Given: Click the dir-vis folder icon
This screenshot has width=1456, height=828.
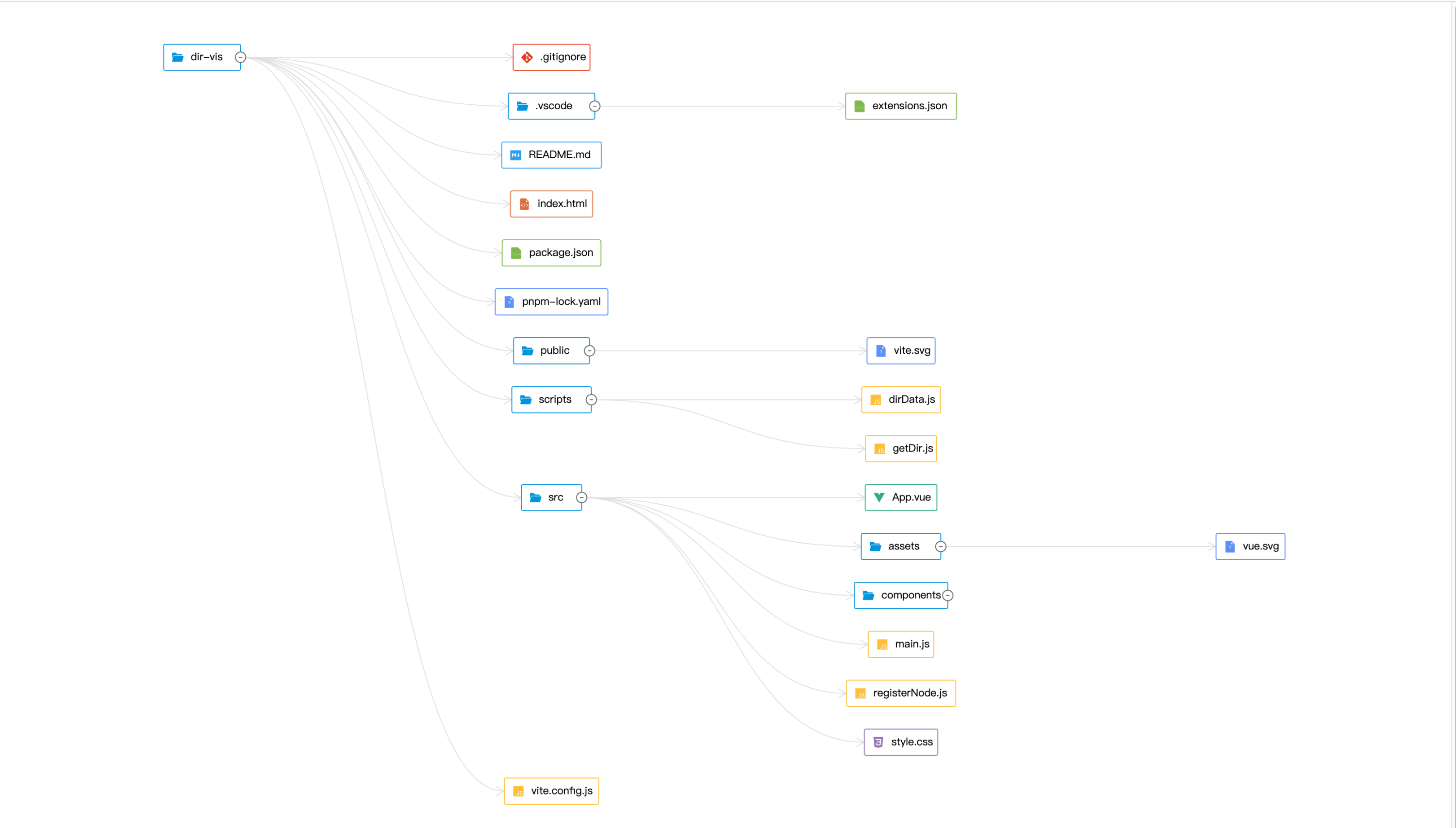Looking at the screenshot, I should [x=177, y=57].
